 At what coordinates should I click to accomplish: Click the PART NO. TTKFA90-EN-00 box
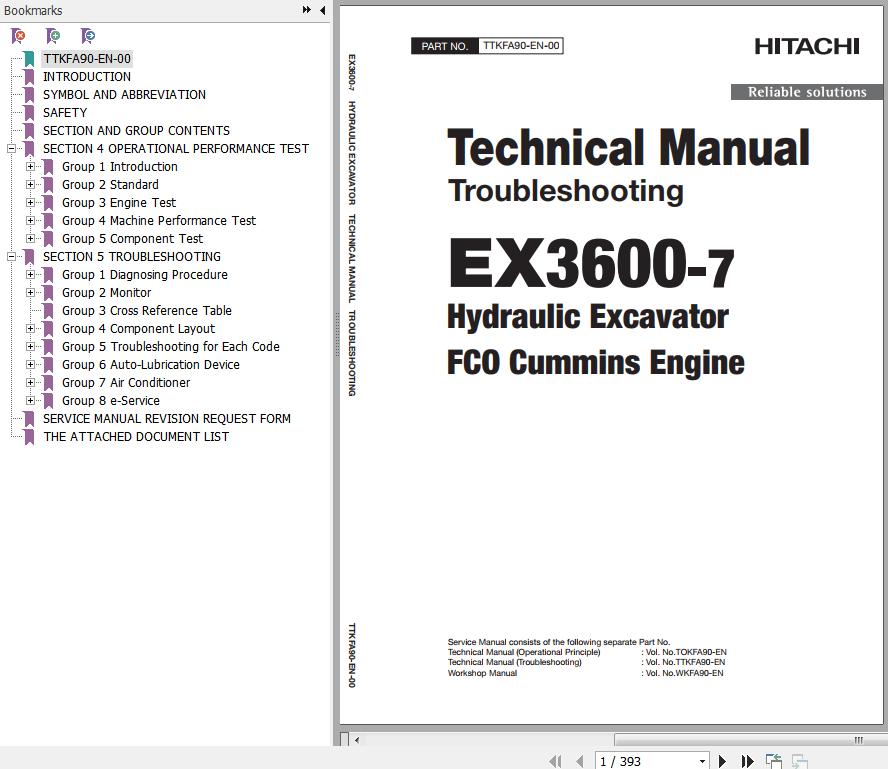[x=487, y=46]
